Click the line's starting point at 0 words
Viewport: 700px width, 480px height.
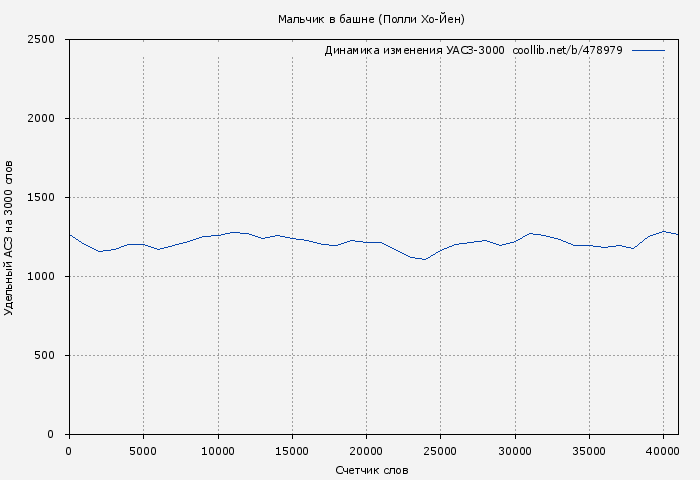click(69, 235)
